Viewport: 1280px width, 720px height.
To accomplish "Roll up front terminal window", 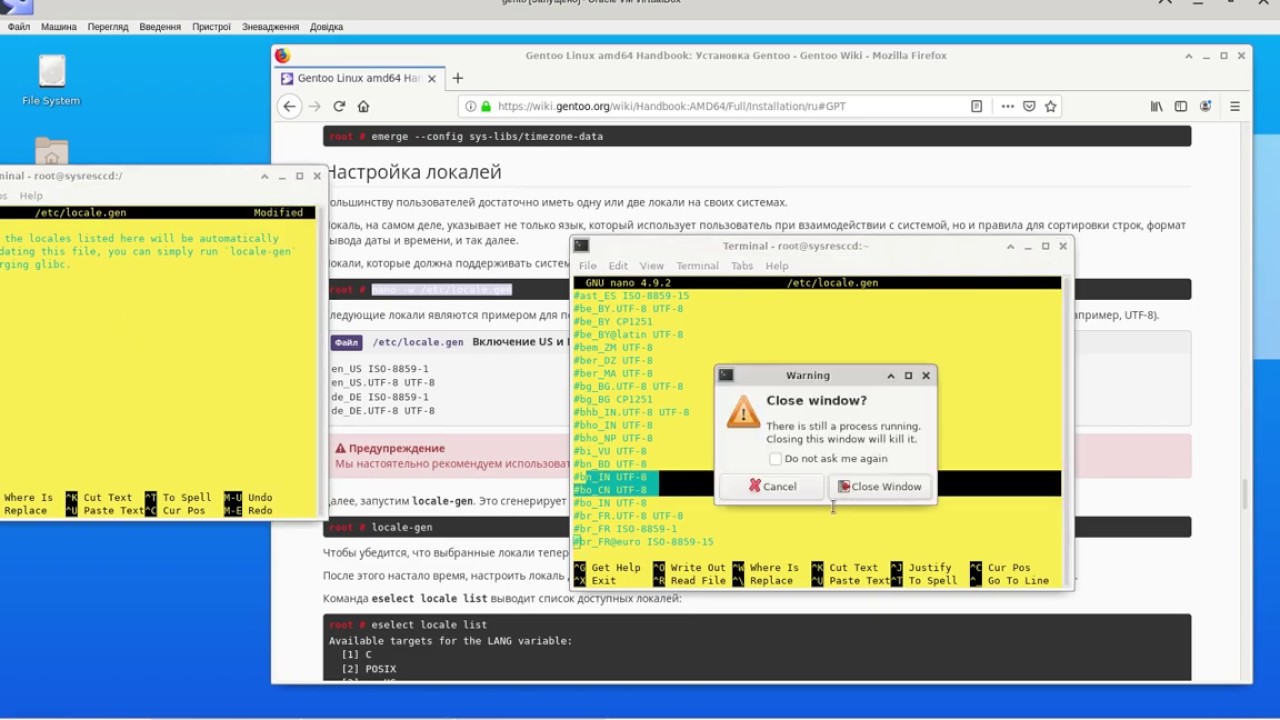I will click(1011, 246).
